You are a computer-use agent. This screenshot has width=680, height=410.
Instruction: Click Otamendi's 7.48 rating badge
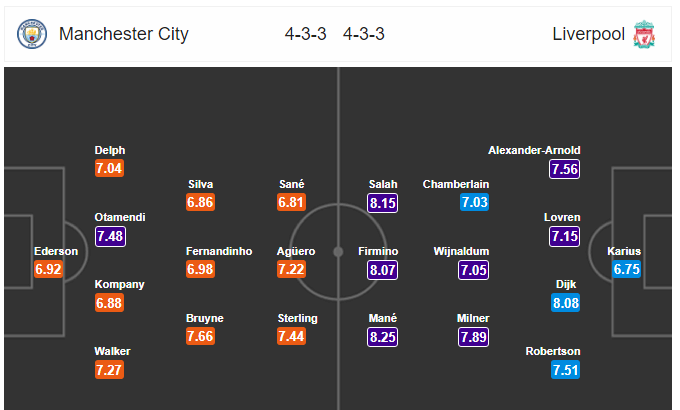(111, 236)
